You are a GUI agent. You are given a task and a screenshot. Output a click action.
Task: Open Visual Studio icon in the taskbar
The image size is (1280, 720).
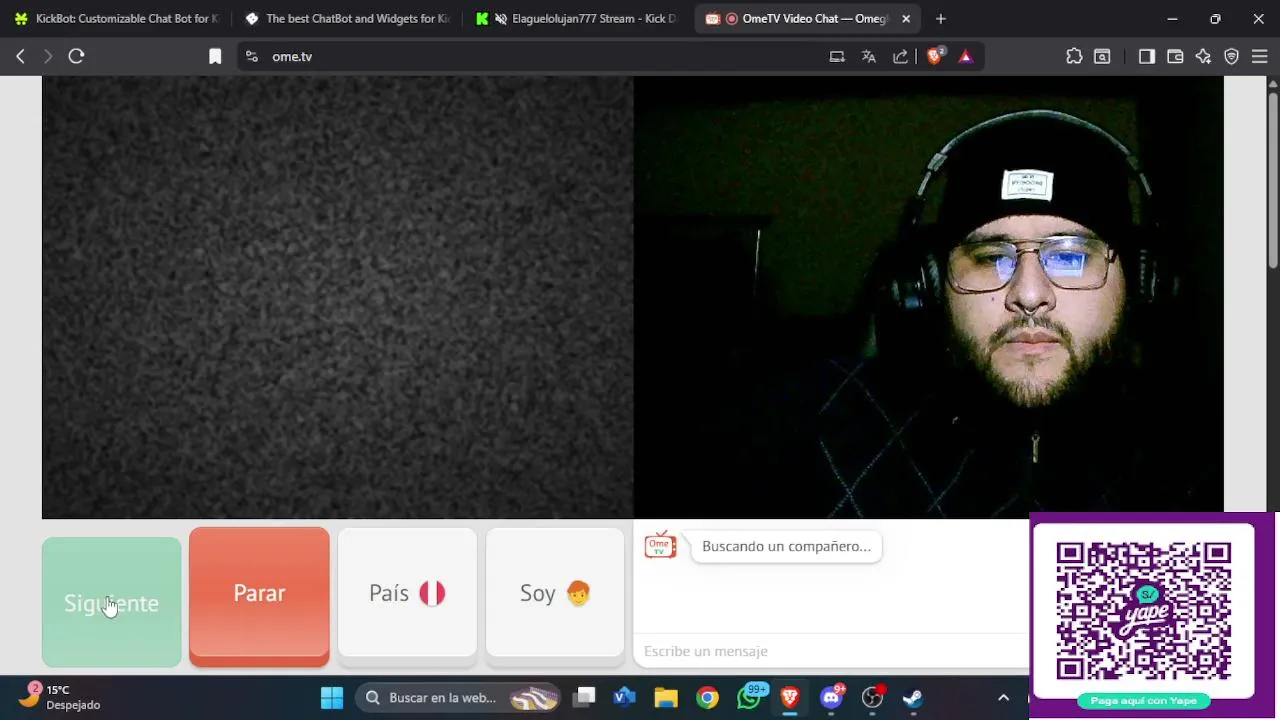coord(625,698)
